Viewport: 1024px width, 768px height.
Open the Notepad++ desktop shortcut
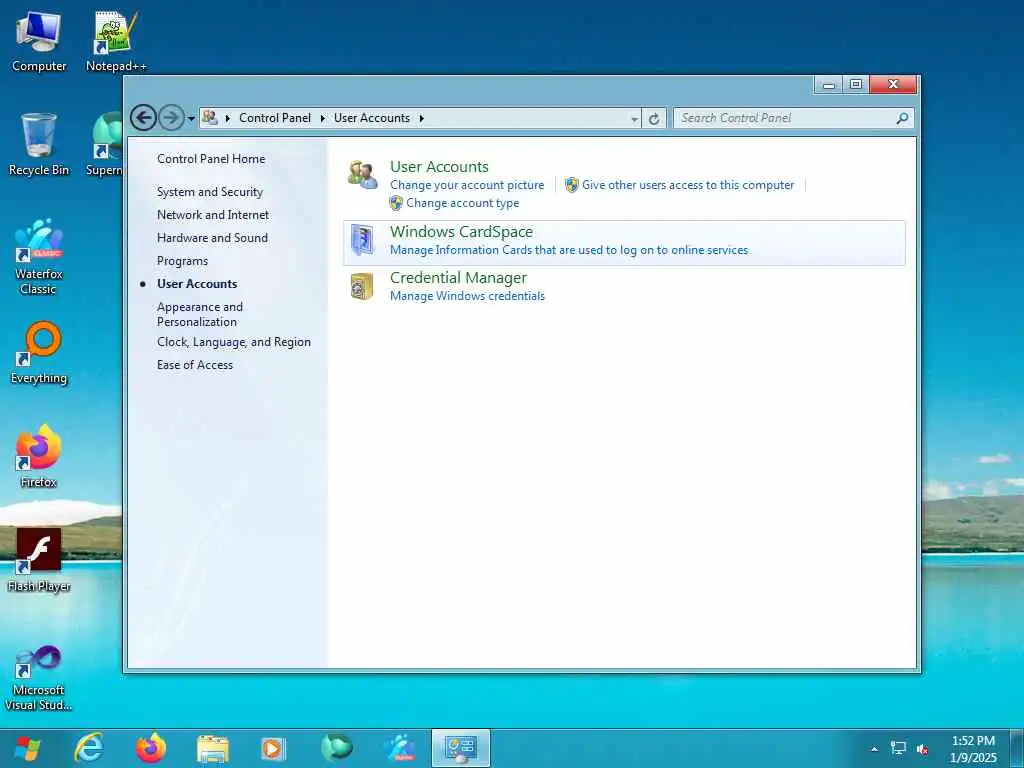click(116, 41)
